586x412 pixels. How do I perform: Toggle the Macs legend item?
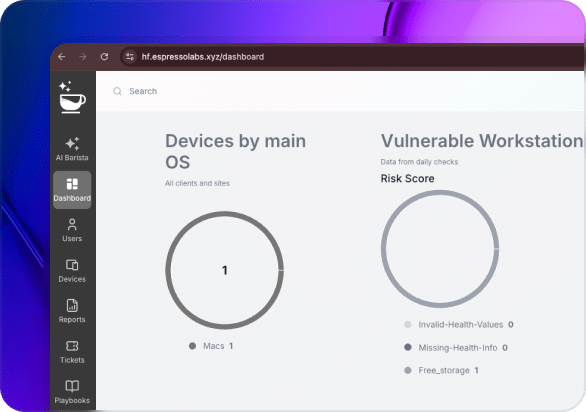click(x=211, y=346)
